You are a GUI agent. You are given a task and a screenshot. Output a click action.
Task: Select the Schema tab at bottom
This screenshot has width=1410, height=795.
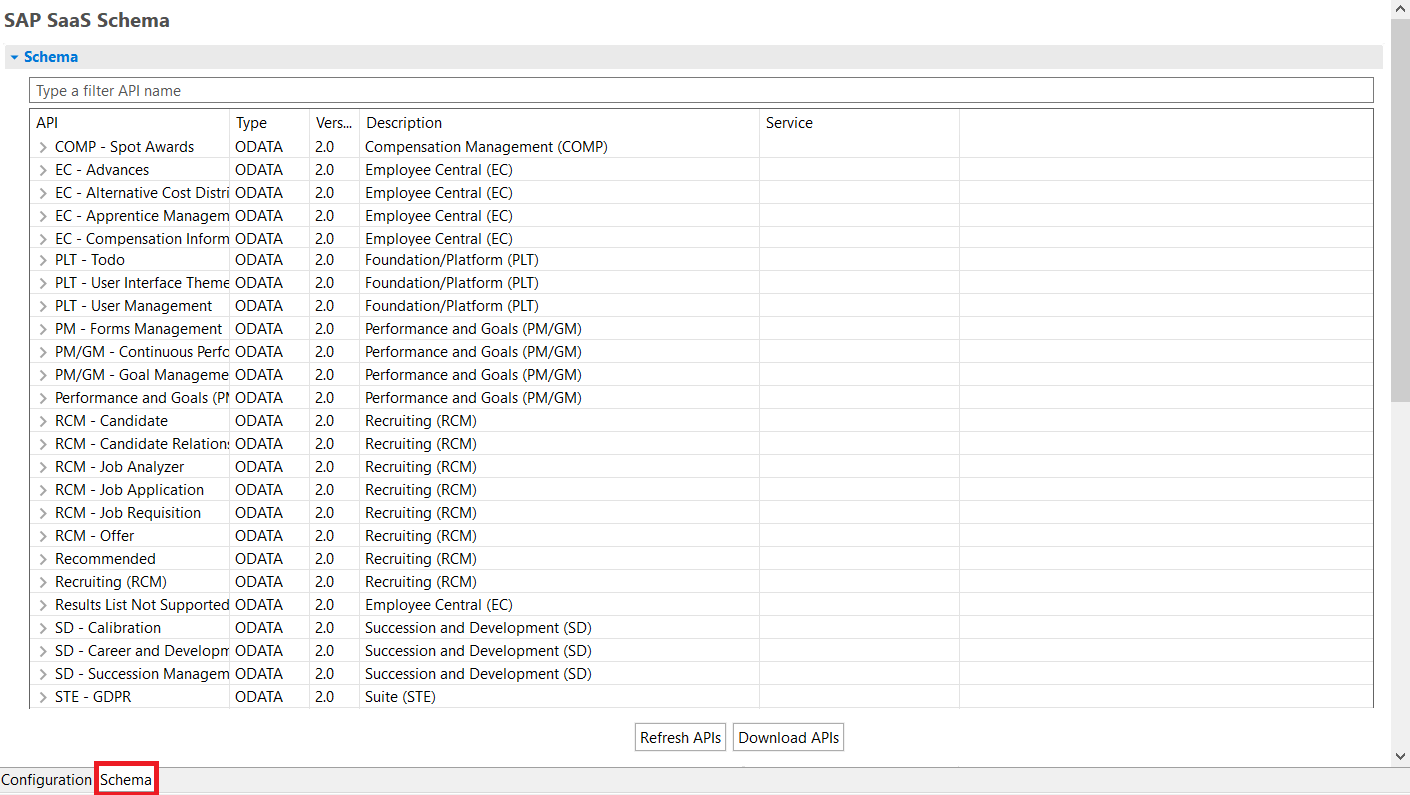tap(125, 779)
